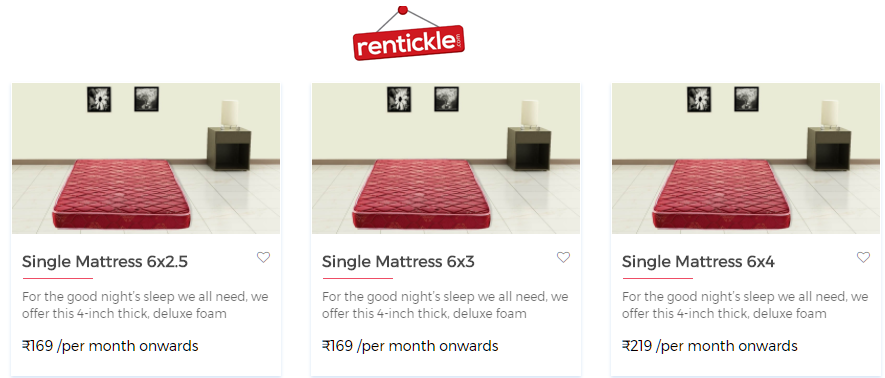Click the red mattress in the third card
The height and width of the screenshot is (378, 885).
(723, 194)
